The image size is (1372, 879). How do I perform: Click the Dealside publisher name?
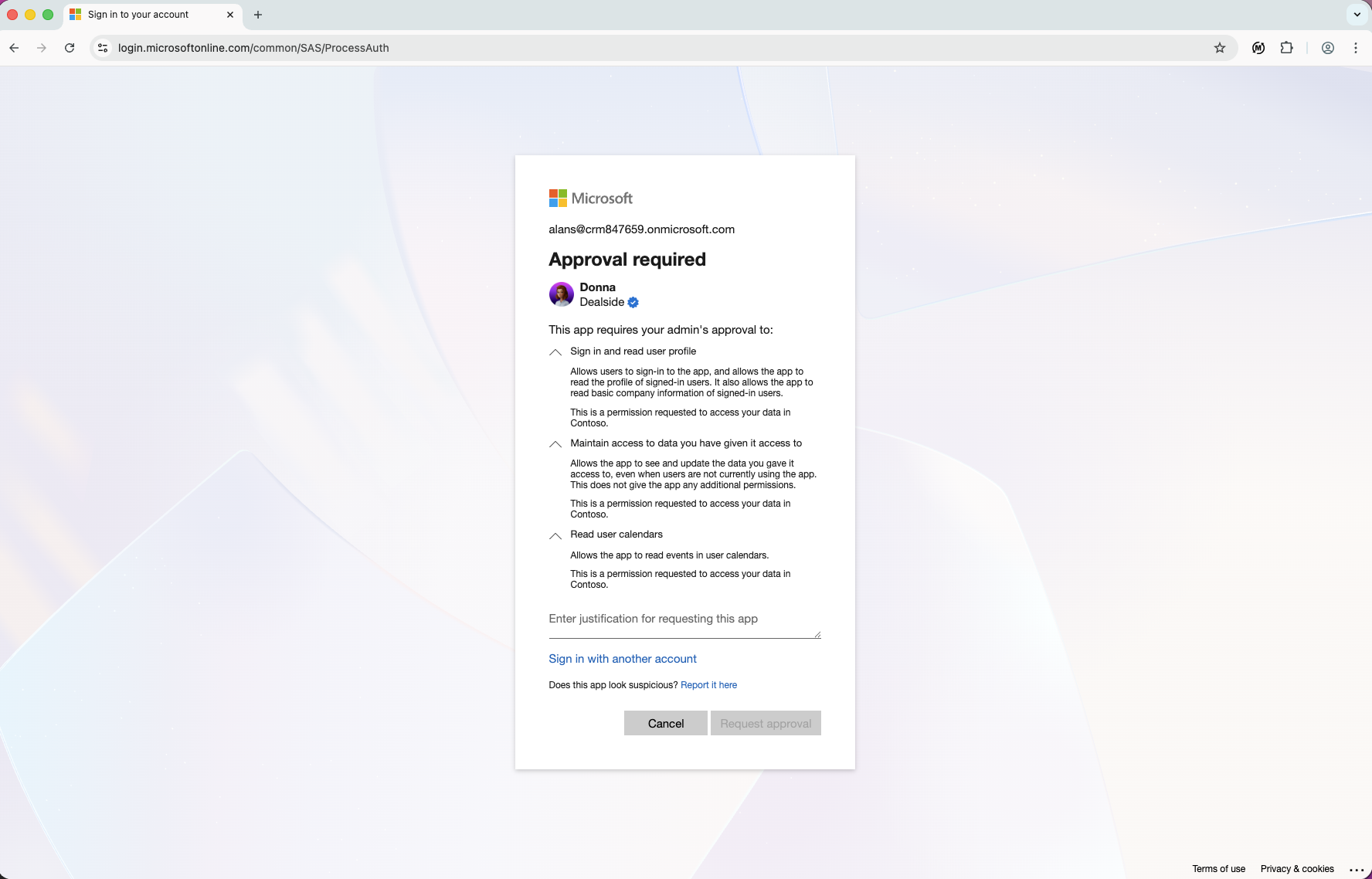point(602,302)
